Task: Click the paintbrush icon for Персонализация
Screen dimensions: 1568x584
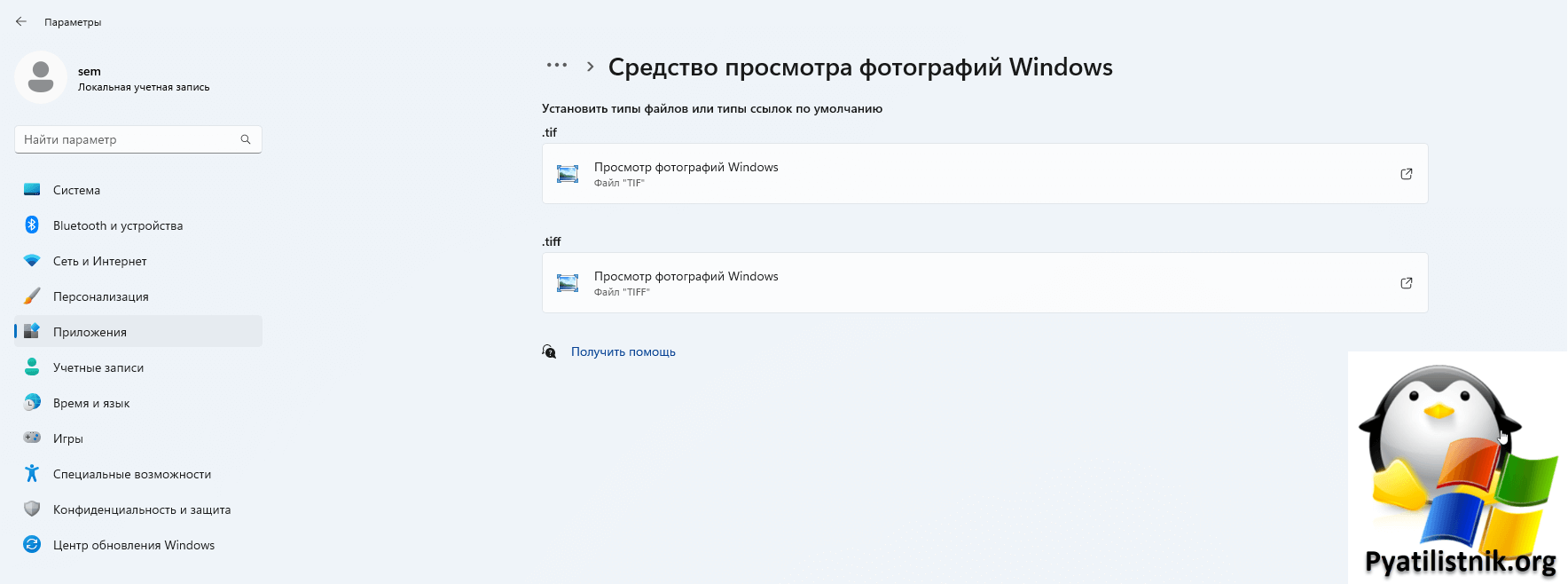Action: click(32, 296)
